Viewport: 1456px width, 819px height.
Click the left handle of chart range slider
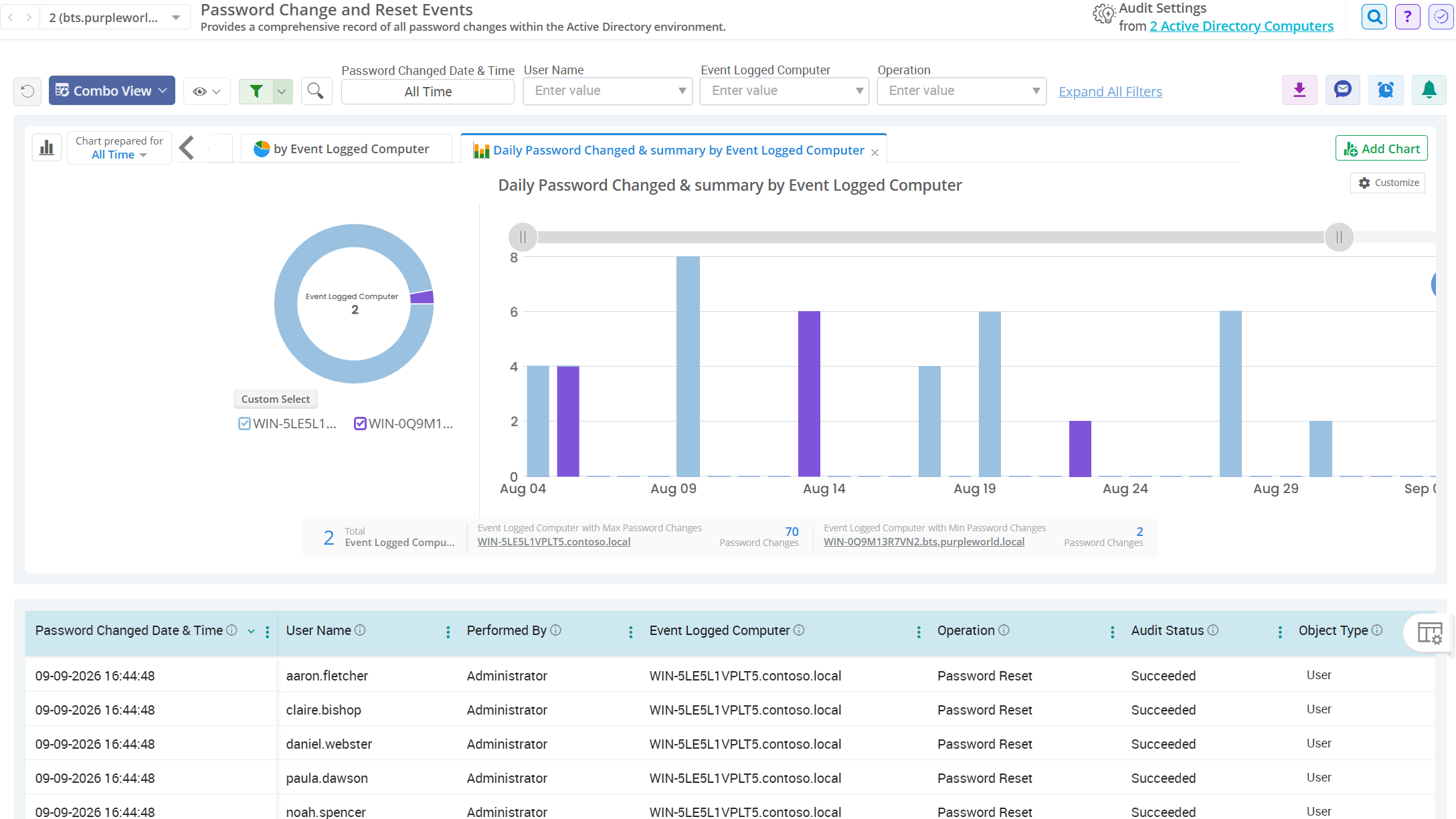523,237
